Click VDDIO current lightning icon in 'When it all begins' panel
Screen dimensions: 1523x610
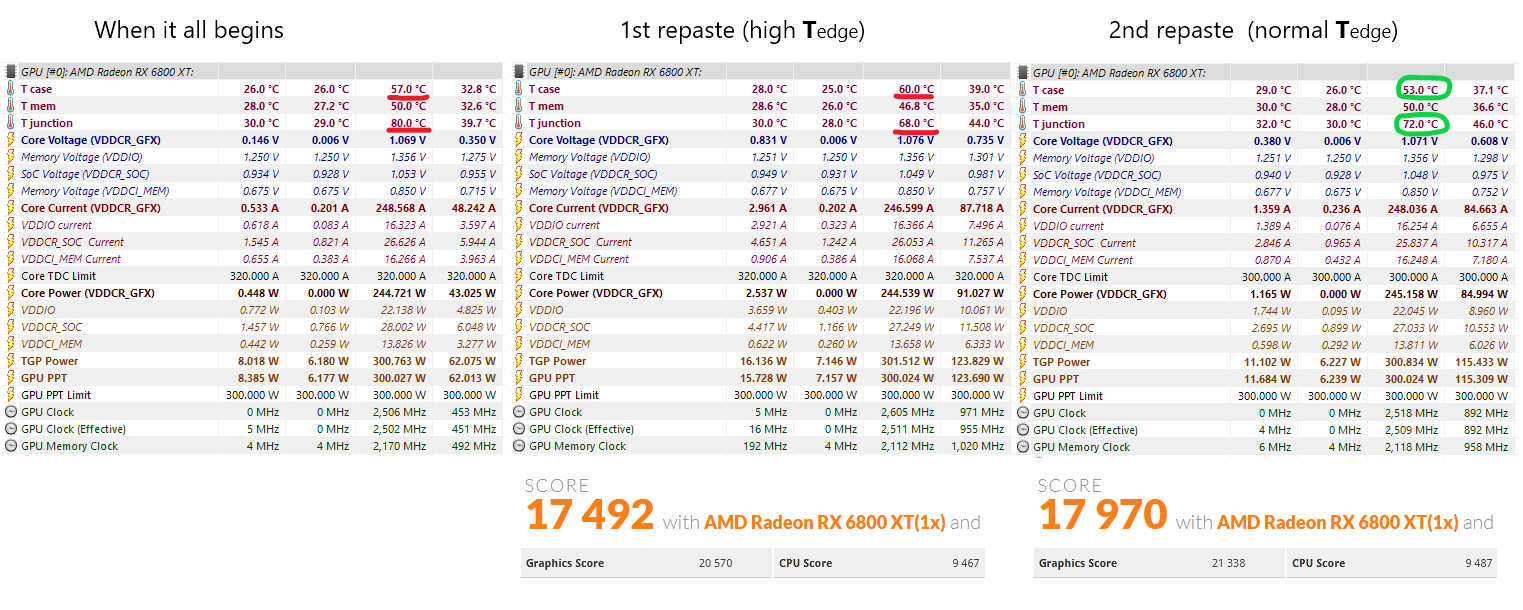[x=11, y=225]
